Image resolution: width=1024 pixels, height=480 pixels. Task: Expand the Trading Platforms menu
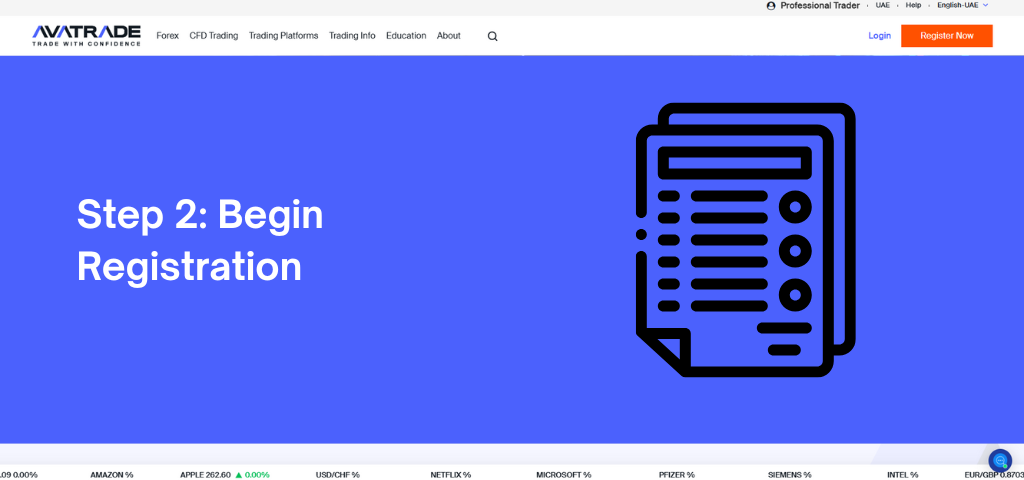coord(283,36)
